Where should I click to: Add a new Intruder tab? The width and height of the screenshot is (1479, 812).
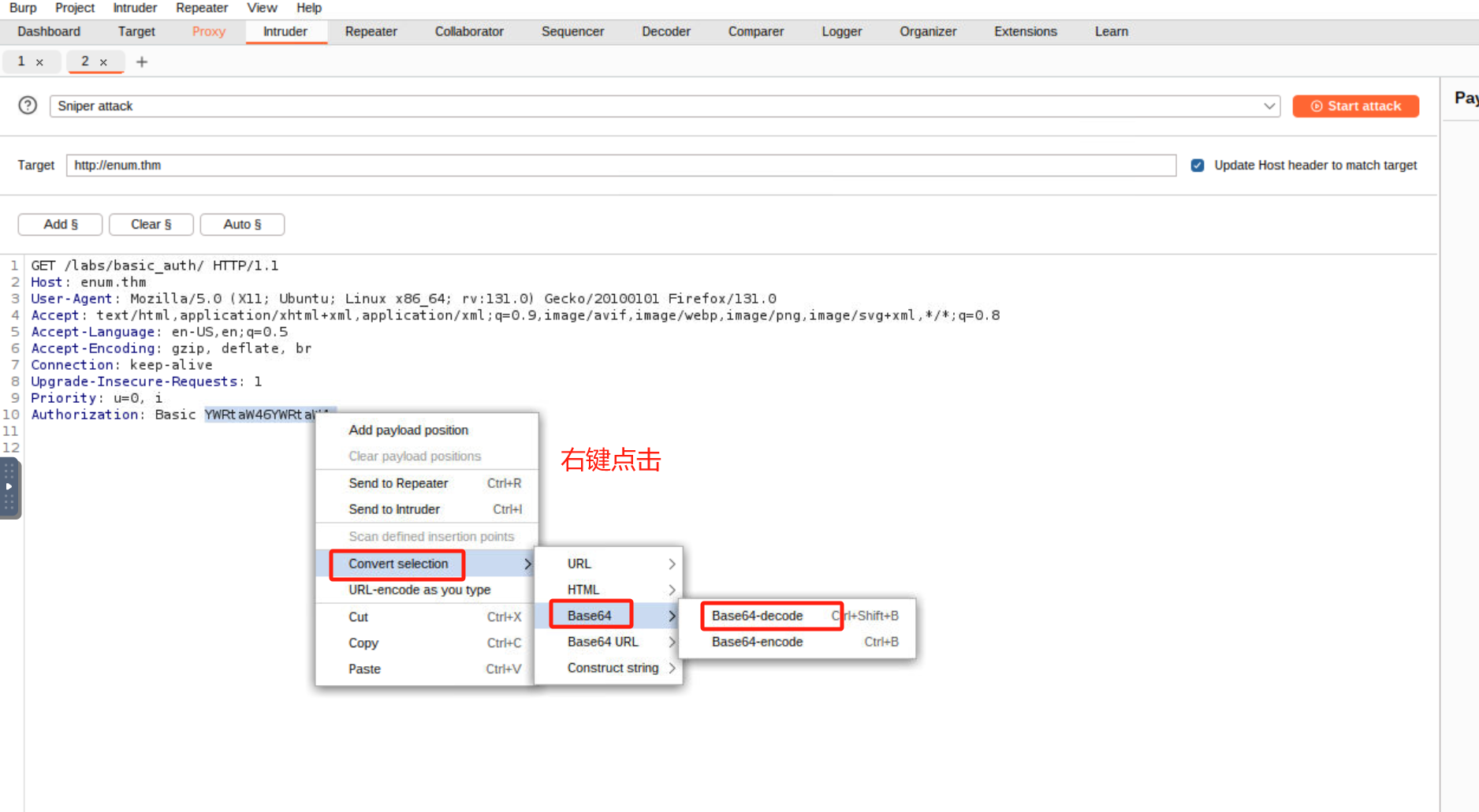[142, 61]
